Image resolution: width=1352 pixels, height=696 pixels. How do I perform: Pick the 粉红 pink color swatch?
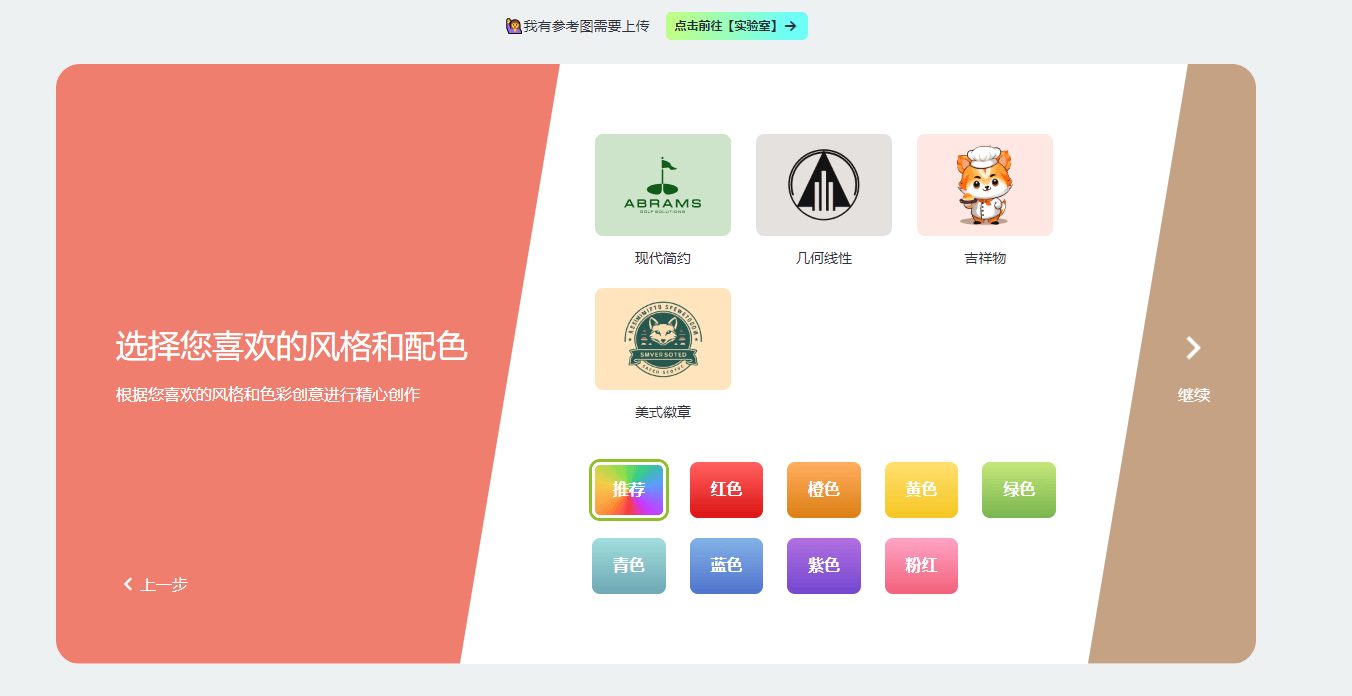click(x=921, y=566)
